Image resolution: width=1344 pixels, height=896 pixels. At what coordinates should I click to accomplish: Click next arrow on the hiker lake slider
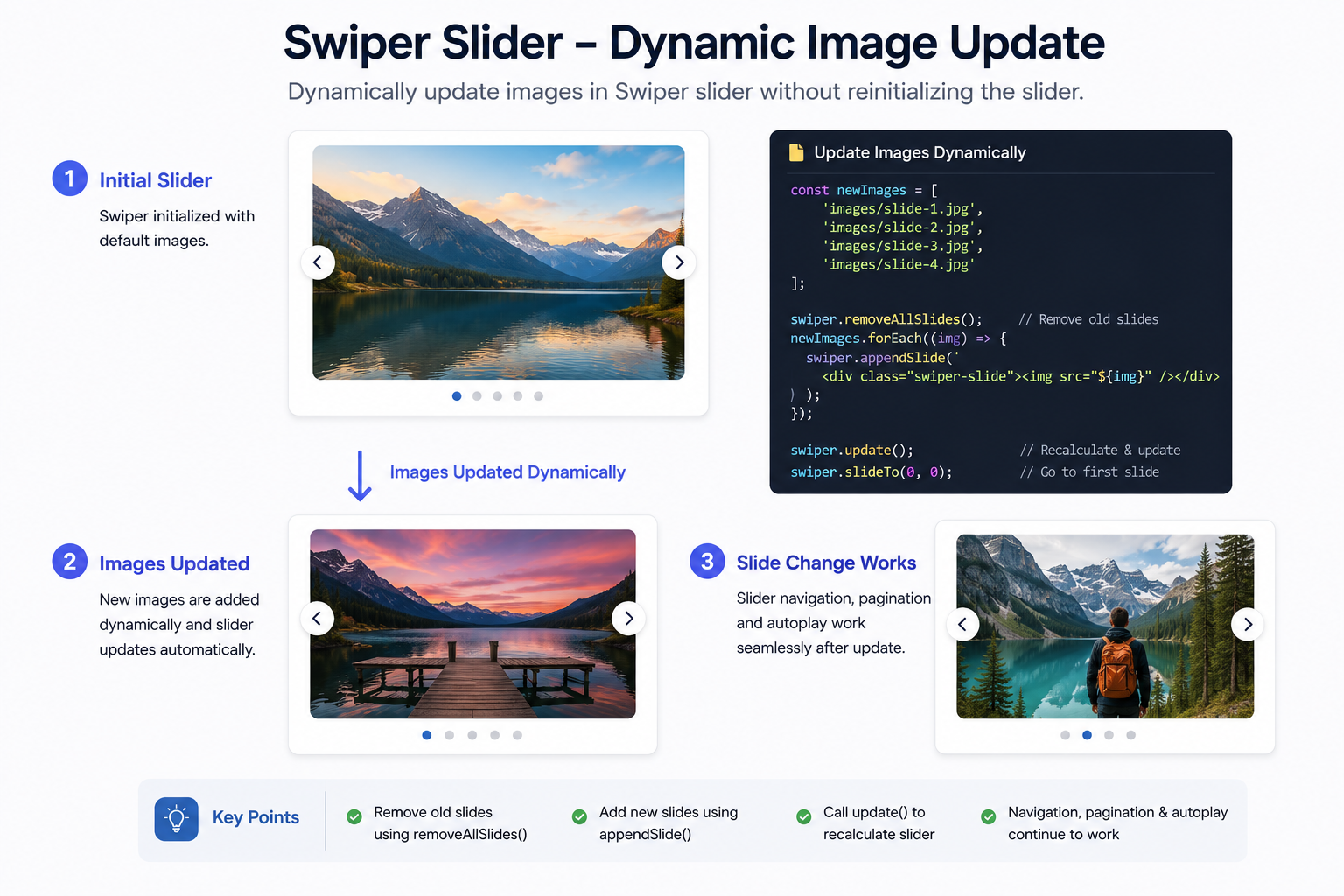click(1248, 624)
